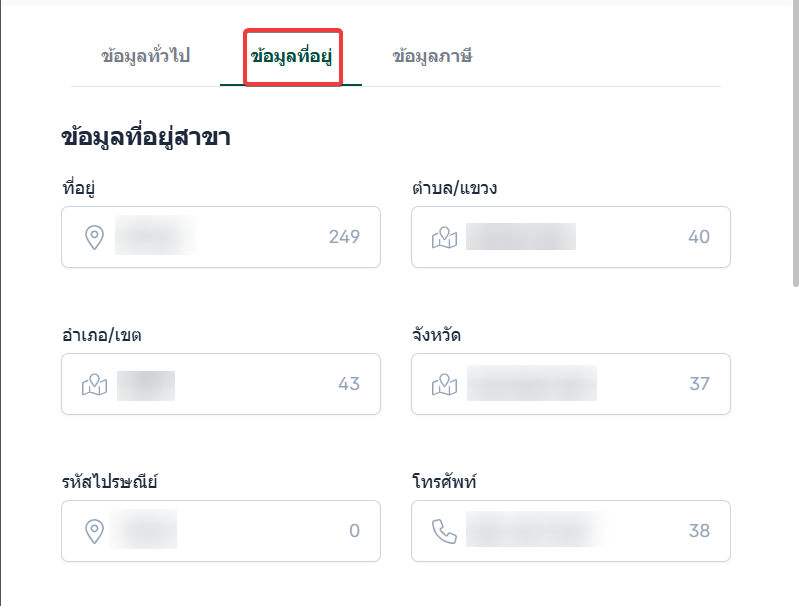Focus the ที่อยู่ address input field
Screen dimensions: 801x606
[250, 237]
